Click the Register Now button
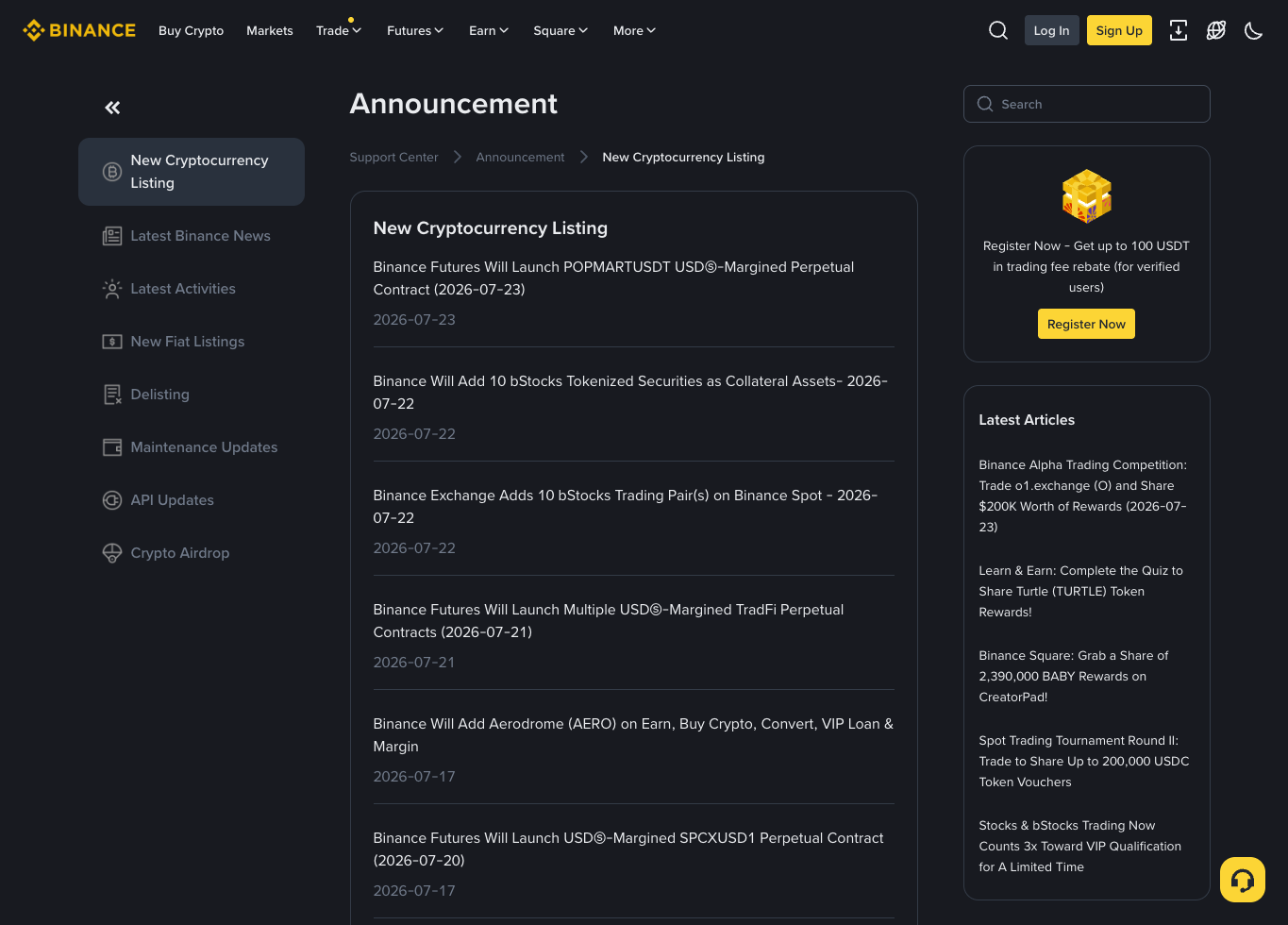The width and height of the screenshot is (1288, 925). point(1086,324)
